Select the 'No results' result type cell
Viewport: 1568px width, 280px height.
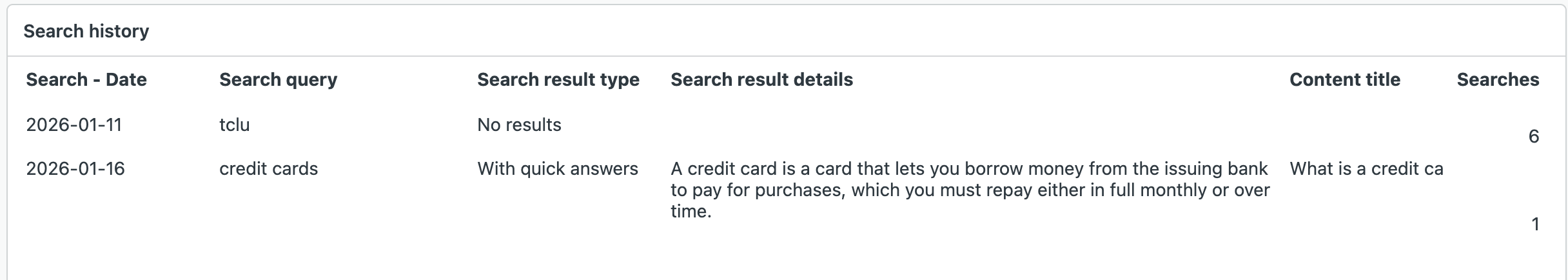click(x=519, y=125)
